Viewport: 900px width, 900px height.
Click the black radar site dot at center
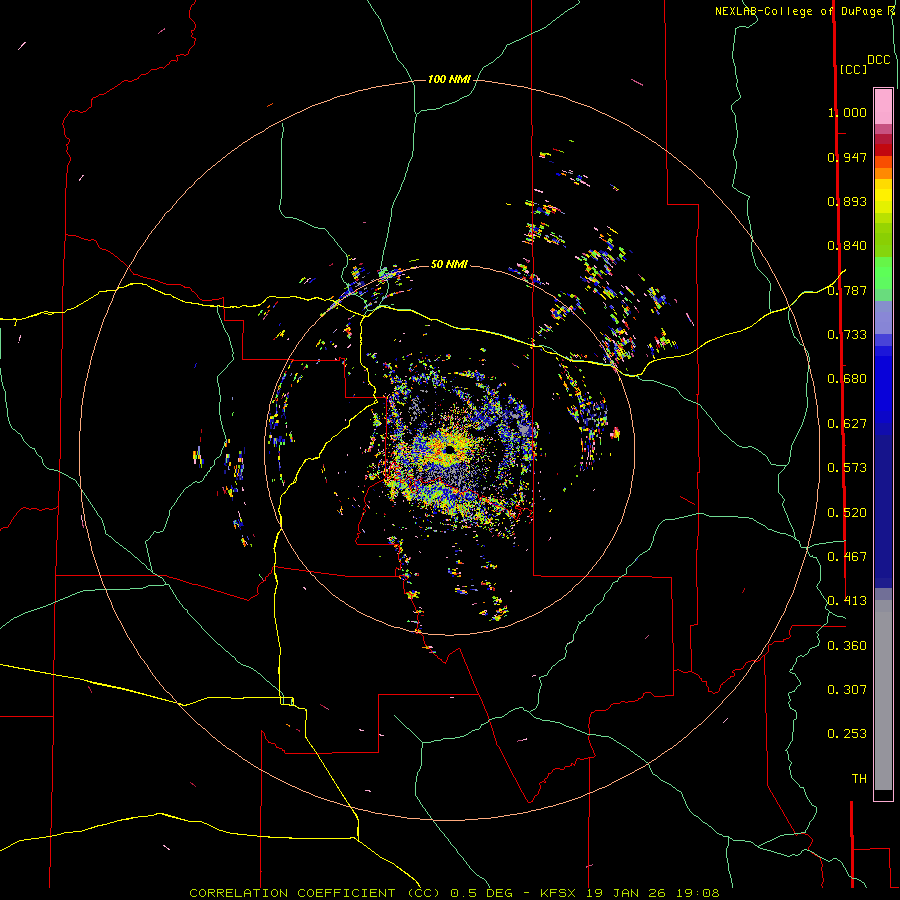(x=449, y=449)
